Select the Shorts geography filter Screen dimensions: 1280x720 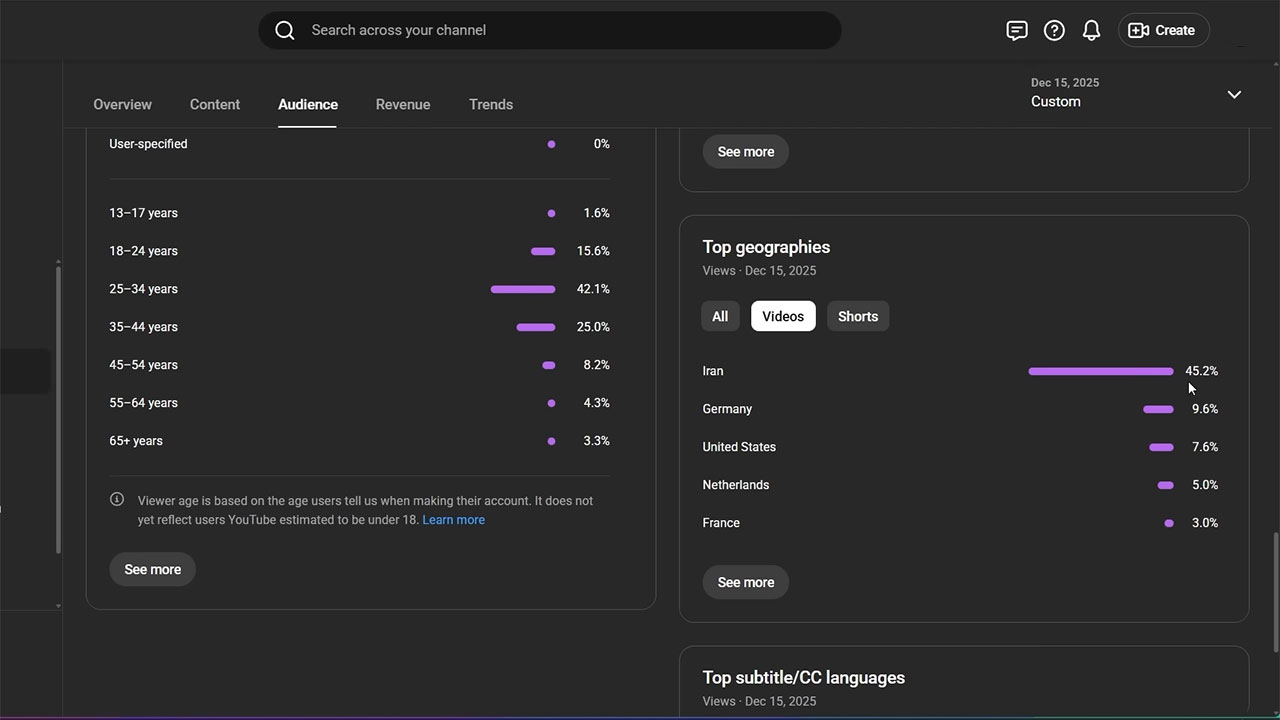(857, 316)
